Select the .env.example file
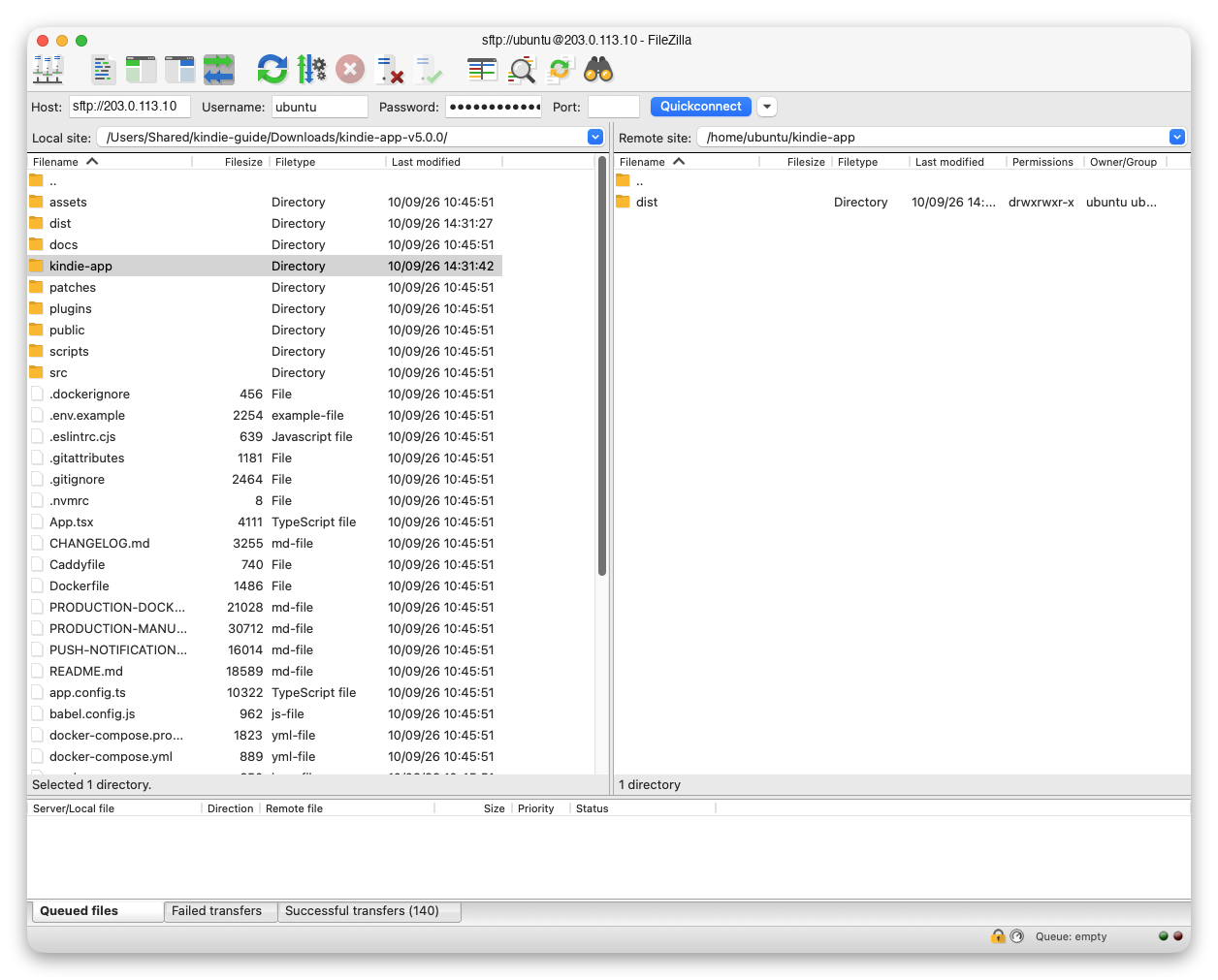 (x=265, y=415)
